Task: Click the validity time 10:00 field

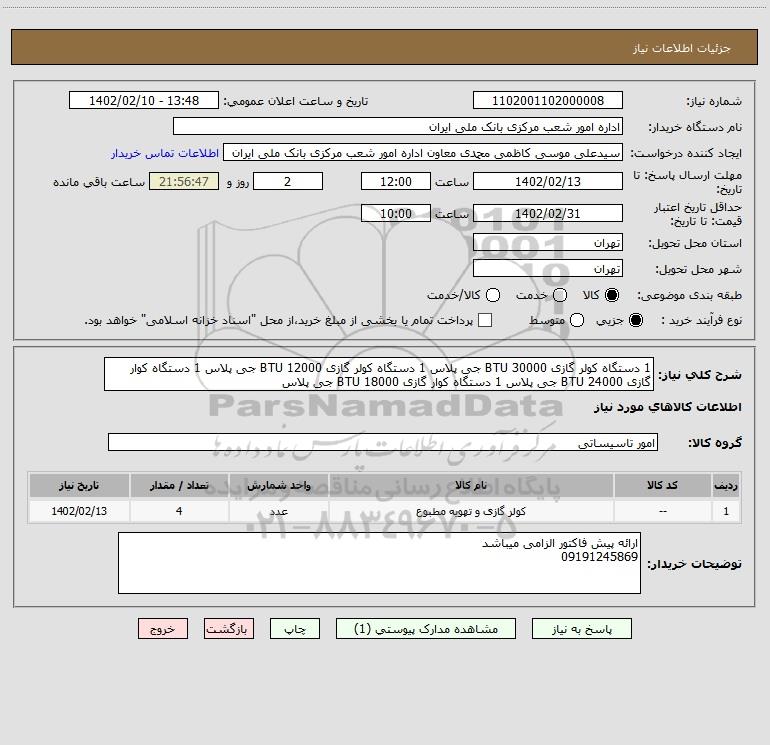Action: click(x=396, y=213)
